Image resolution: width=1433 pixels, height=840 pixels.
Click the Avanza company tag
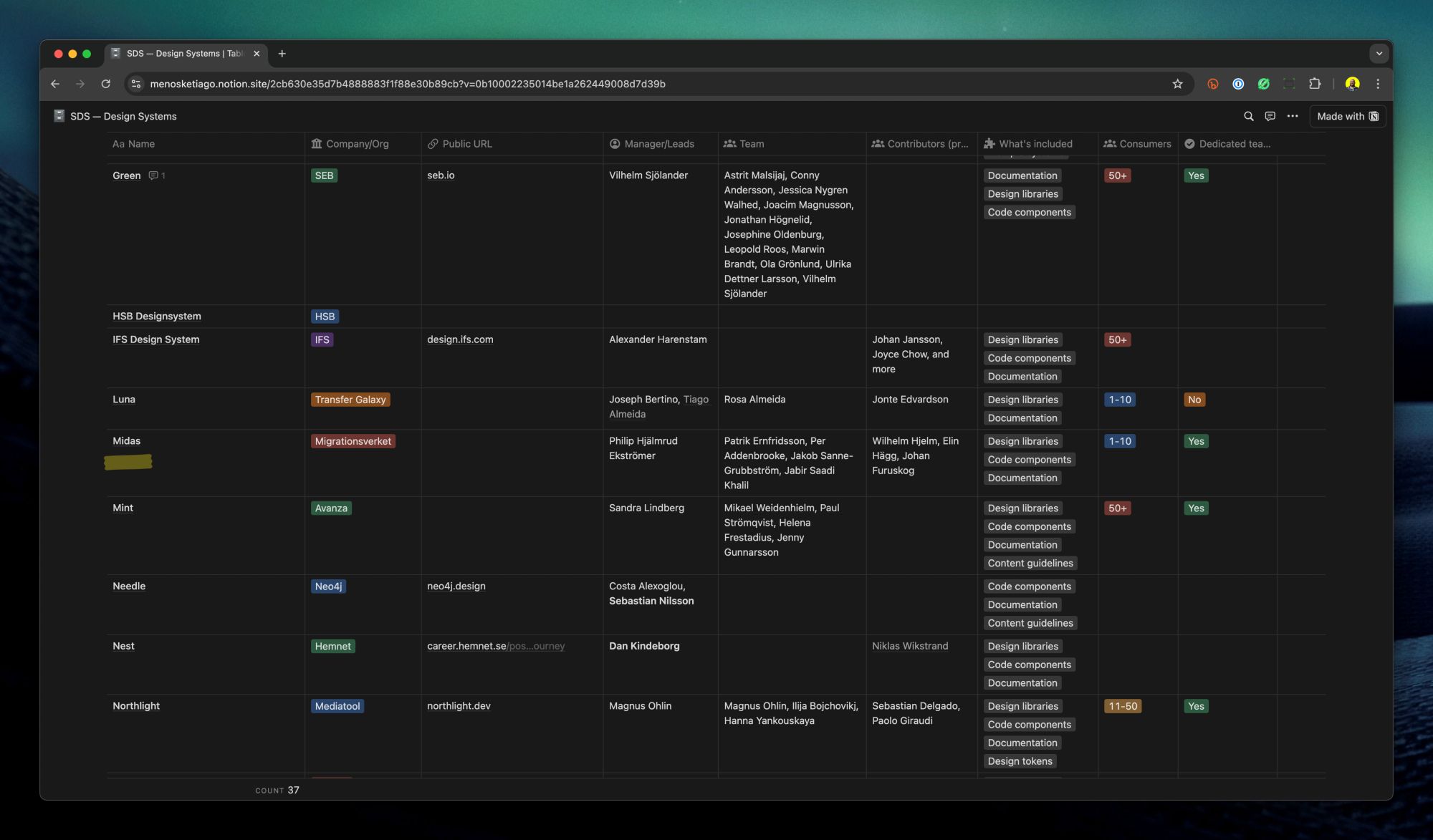point(331,508)
